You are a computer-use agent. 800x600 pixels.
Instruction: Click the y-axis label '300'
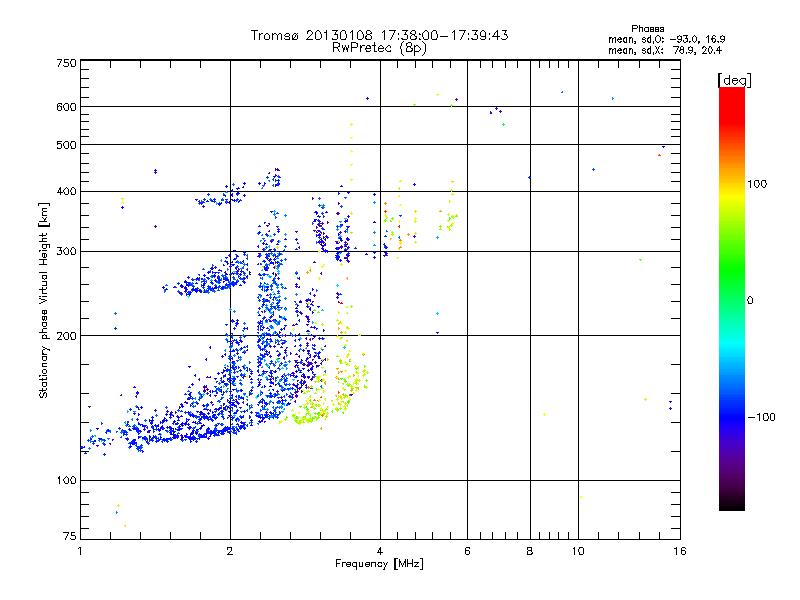[66, 252]
